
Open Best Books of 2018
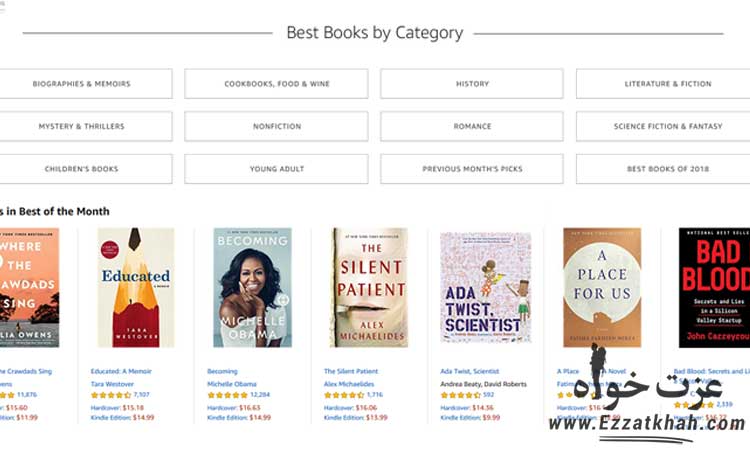pyautogui.click(x=667, y=169)
